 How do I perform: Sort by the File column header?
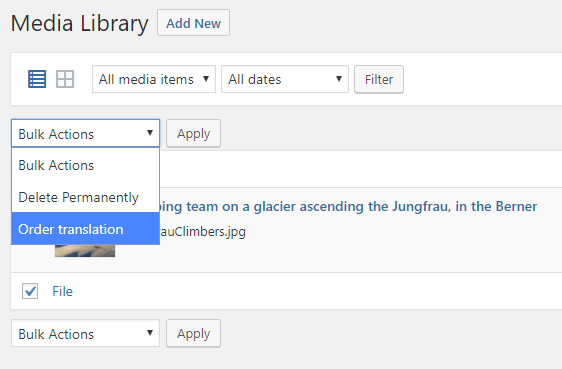(62, 291)
